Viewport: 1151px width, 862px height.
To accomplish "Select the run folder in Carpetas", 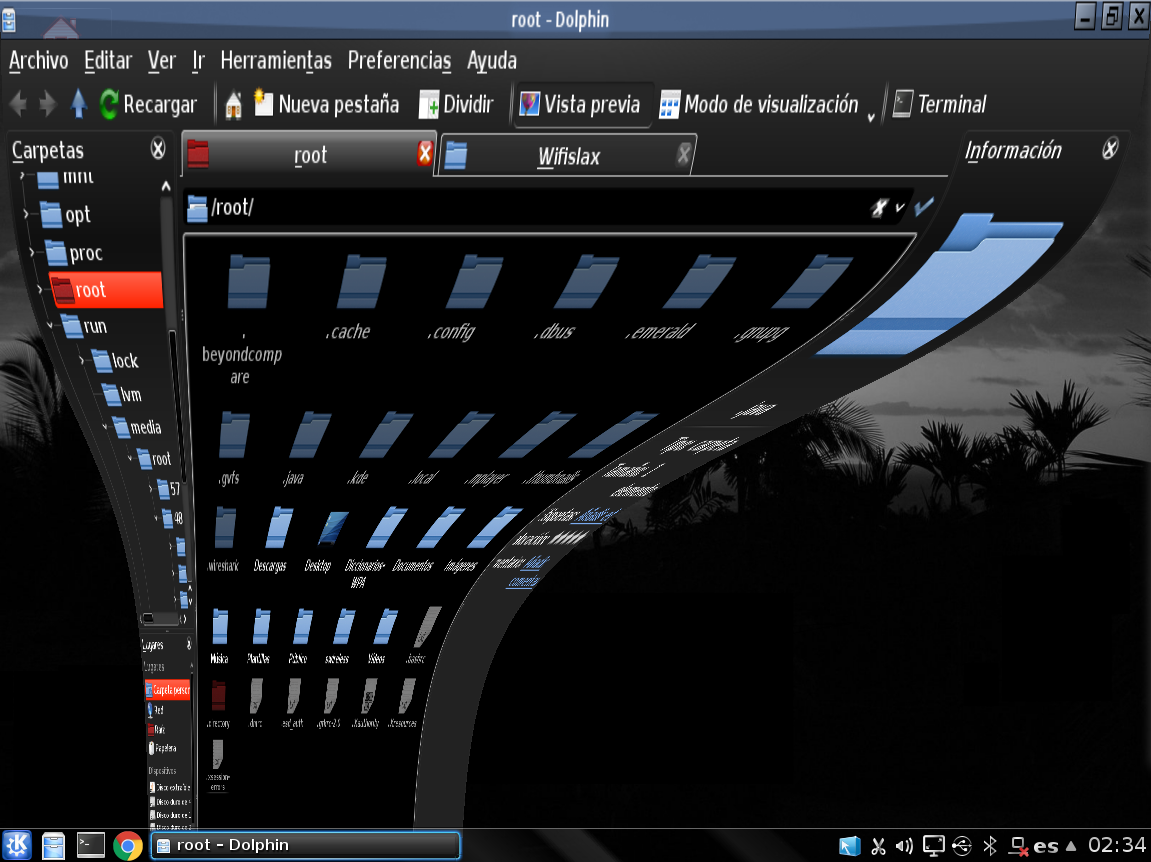I will (x=85, y=326).
